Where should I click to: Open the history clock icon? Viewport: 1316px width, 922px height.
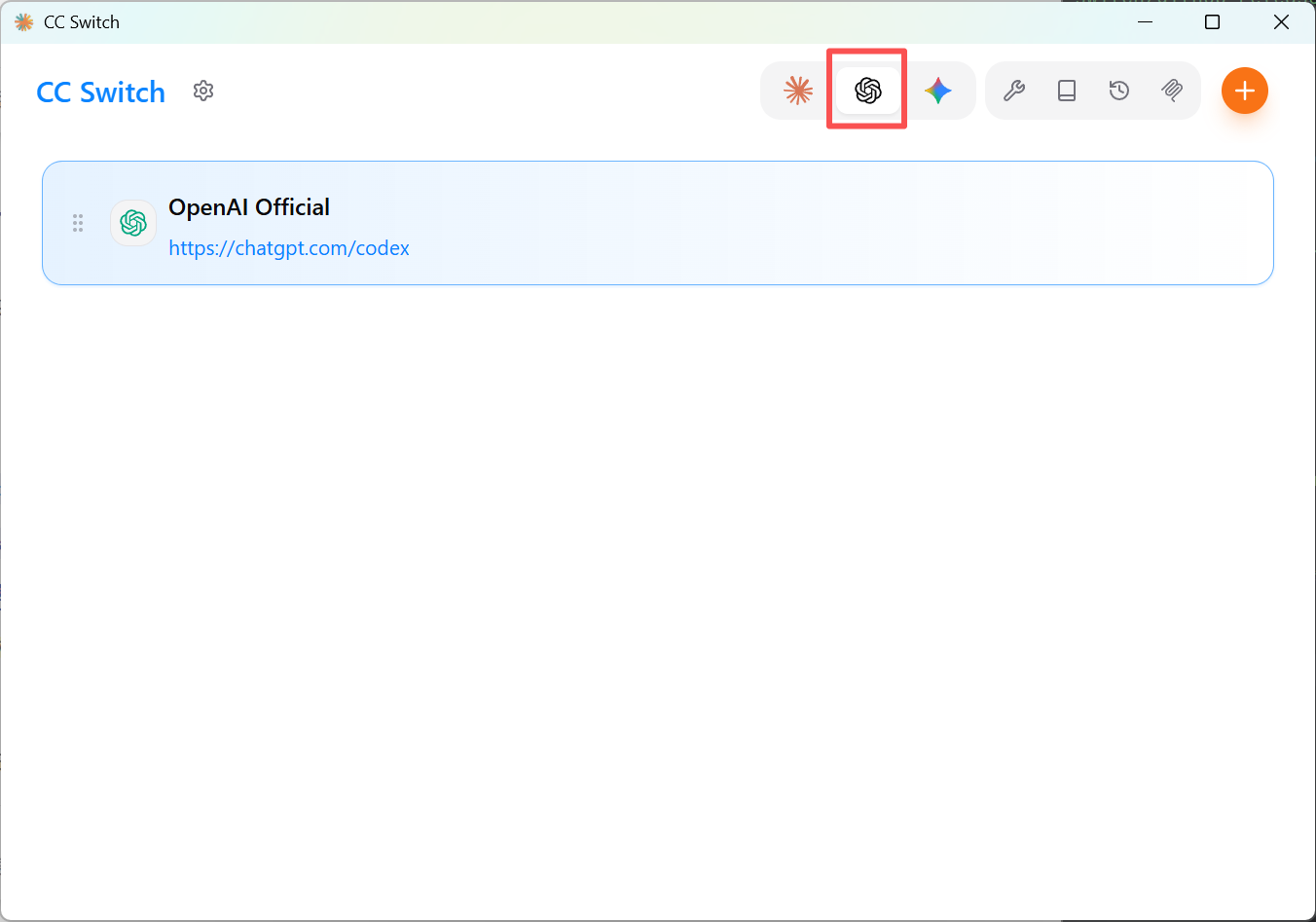pos(1119,91)
